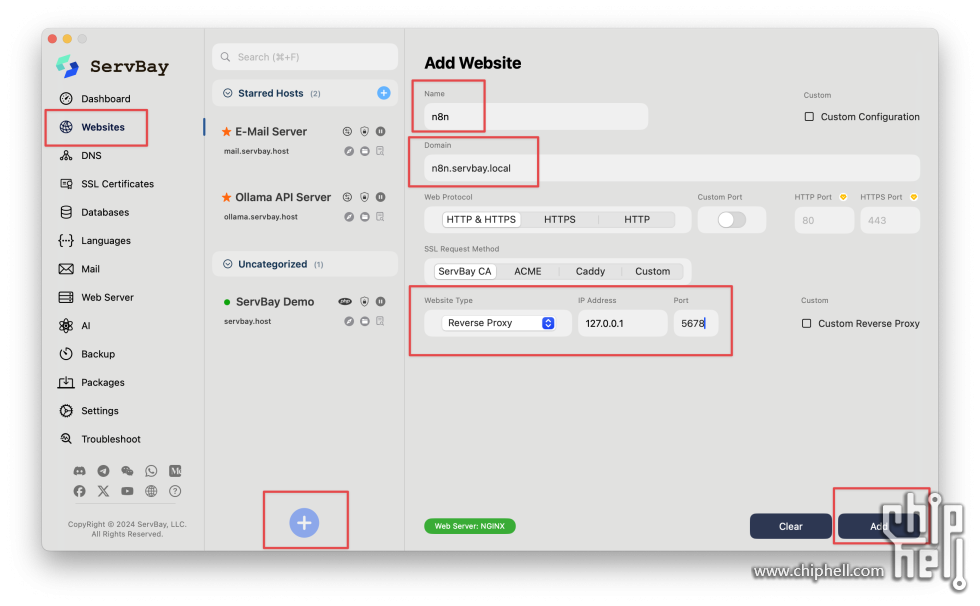The image size is (980, 606).
Task: Choose Caddy as SSL request method
Action: tap(590, 272)
